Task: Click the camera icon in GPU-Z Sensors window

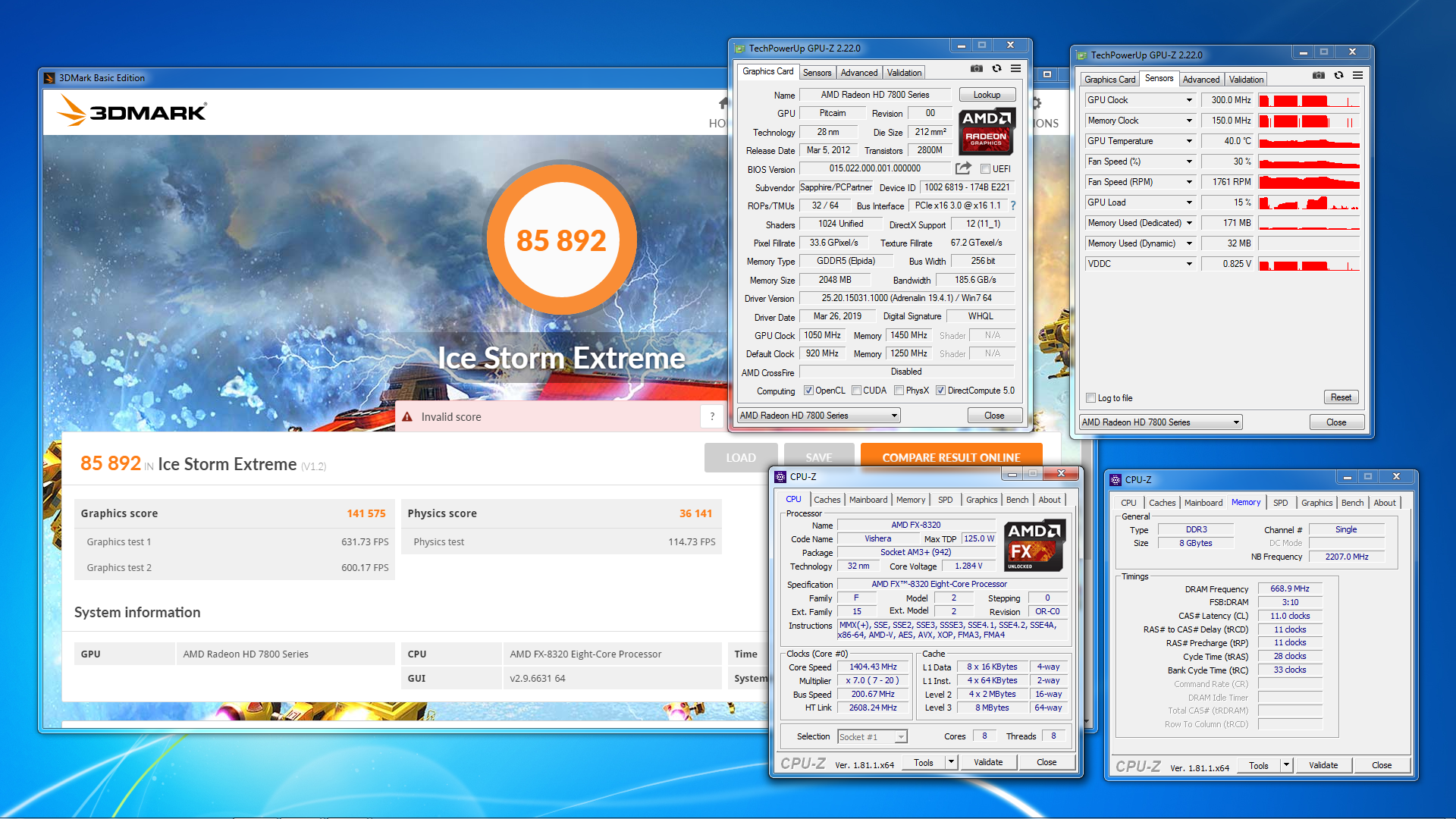Action: pos(1319,76)
